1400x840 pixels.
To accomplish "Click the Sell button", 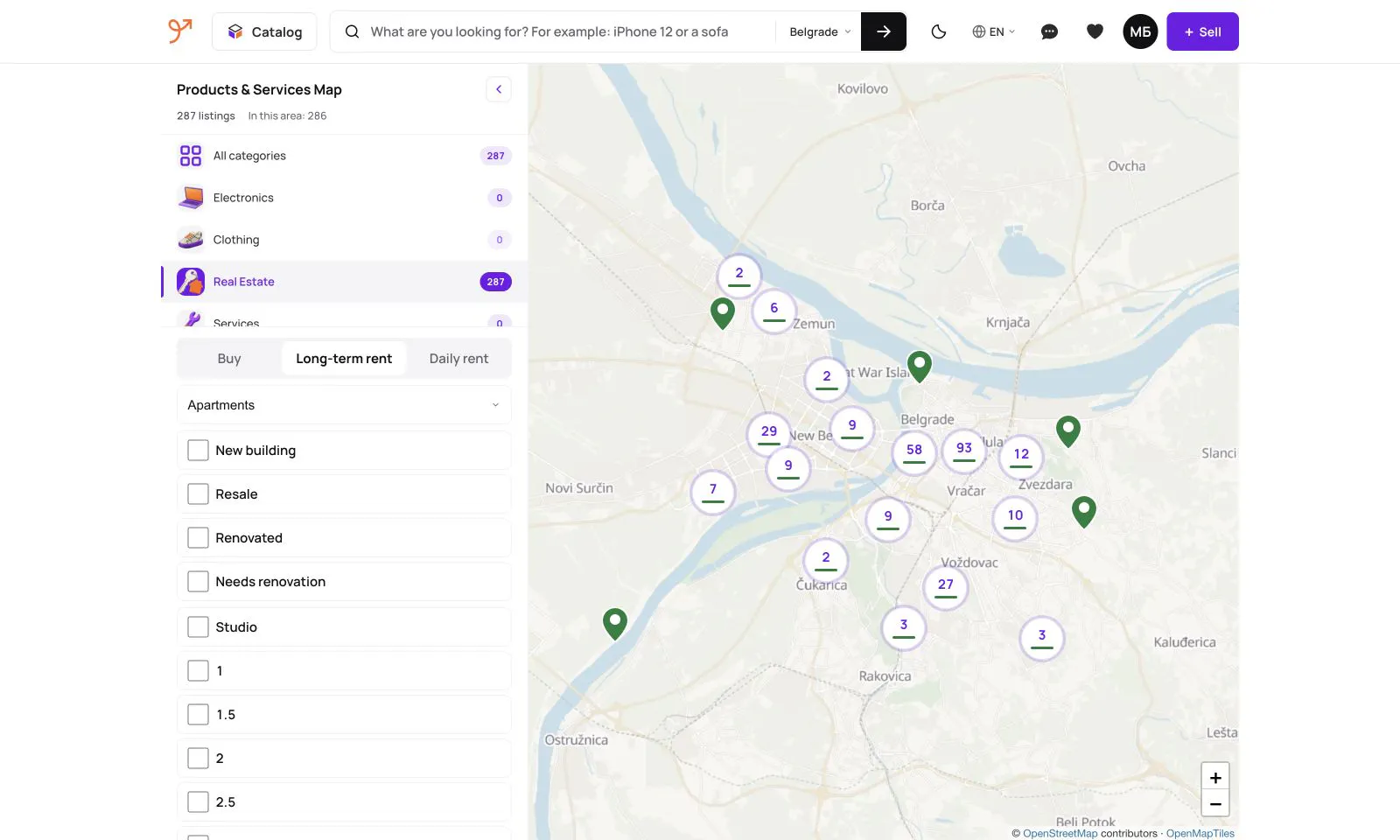I will tap(1202, 31).
